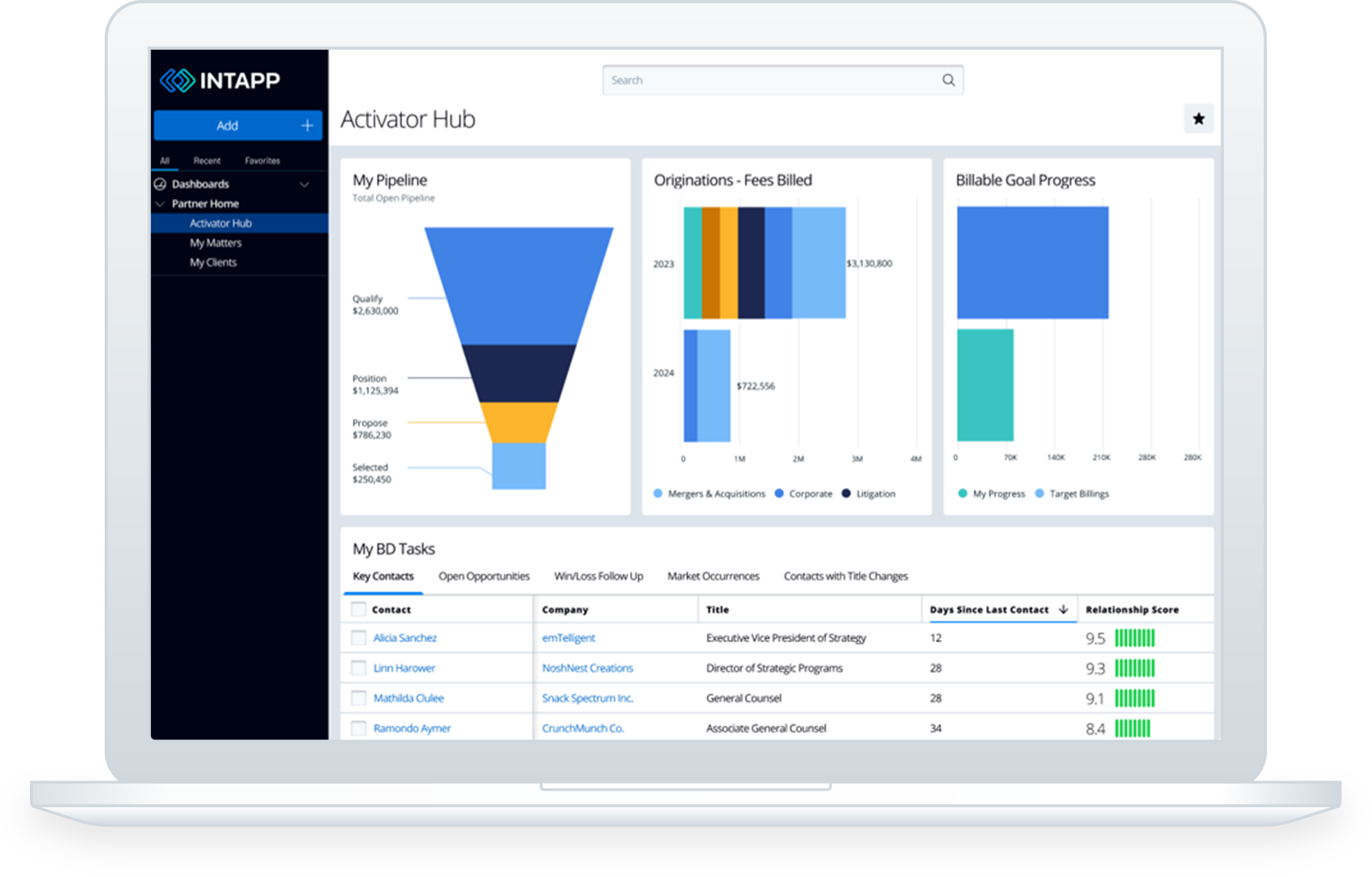Click the sort arrow on Days Since Last Contact
Screen dimensions: 1372x876
pos(1063,609)
